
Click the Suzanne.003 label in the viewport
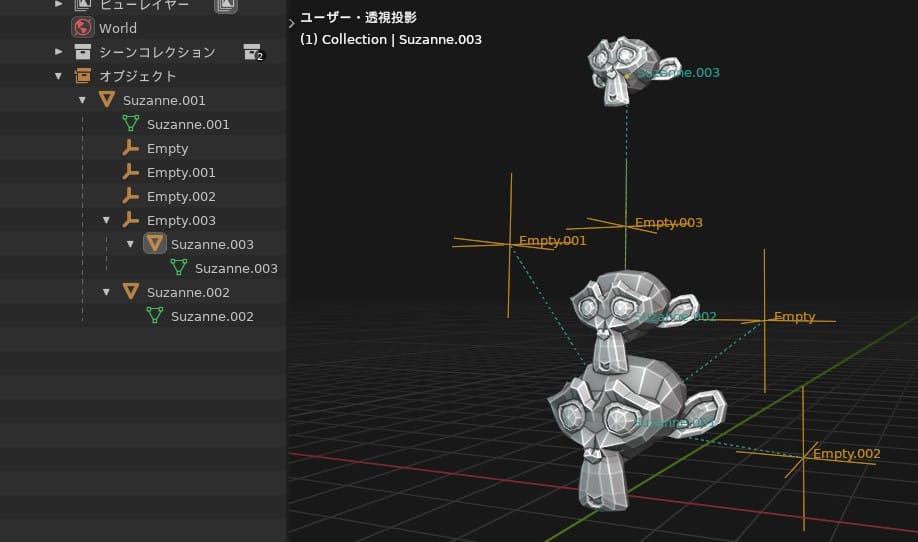pyautogui.click(x=679, y=73)
